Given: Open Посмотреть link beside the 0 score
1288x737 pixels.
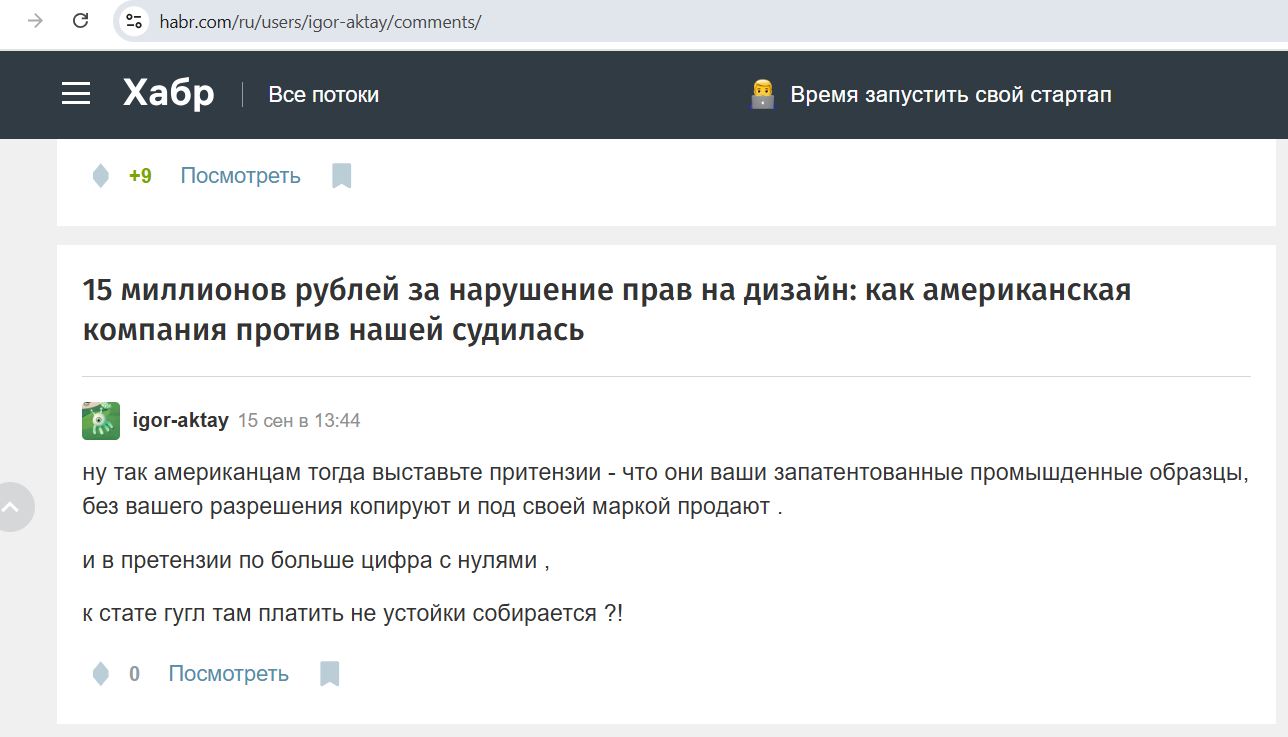Looking at the screenshot, I should point(228,674).
